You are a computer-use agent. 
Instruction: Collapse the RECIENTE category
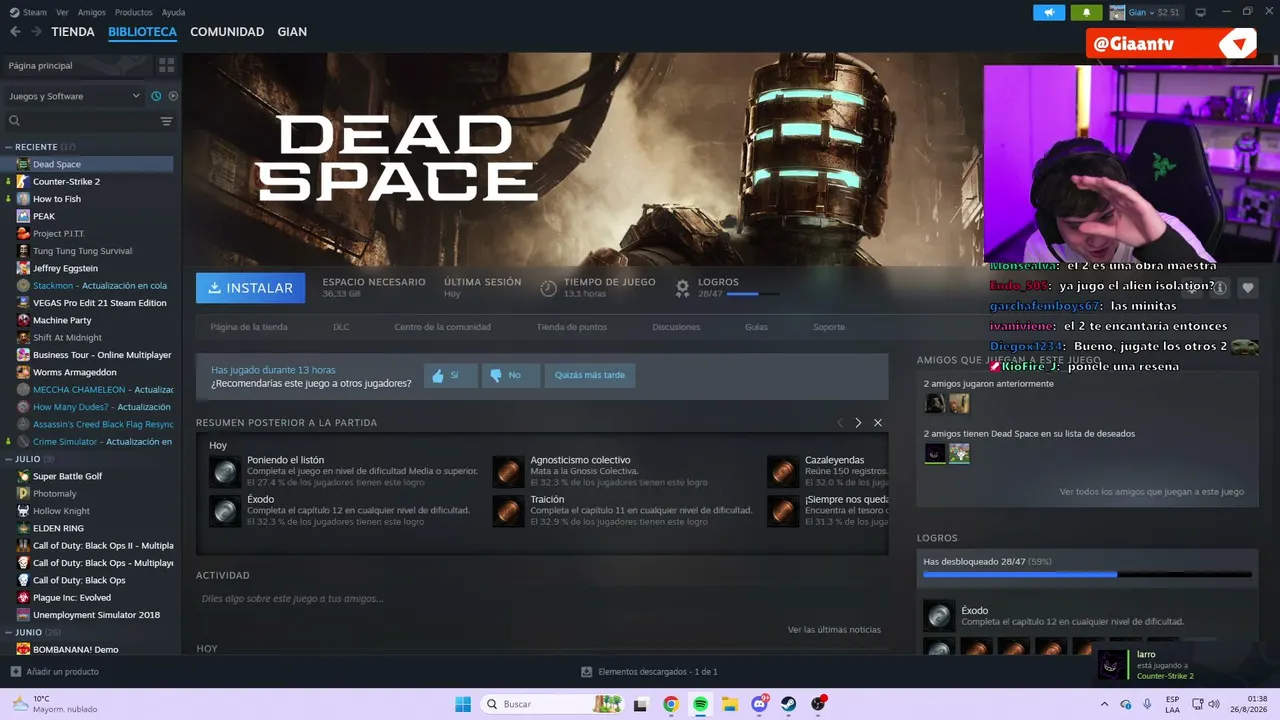[x=10, y=147]
